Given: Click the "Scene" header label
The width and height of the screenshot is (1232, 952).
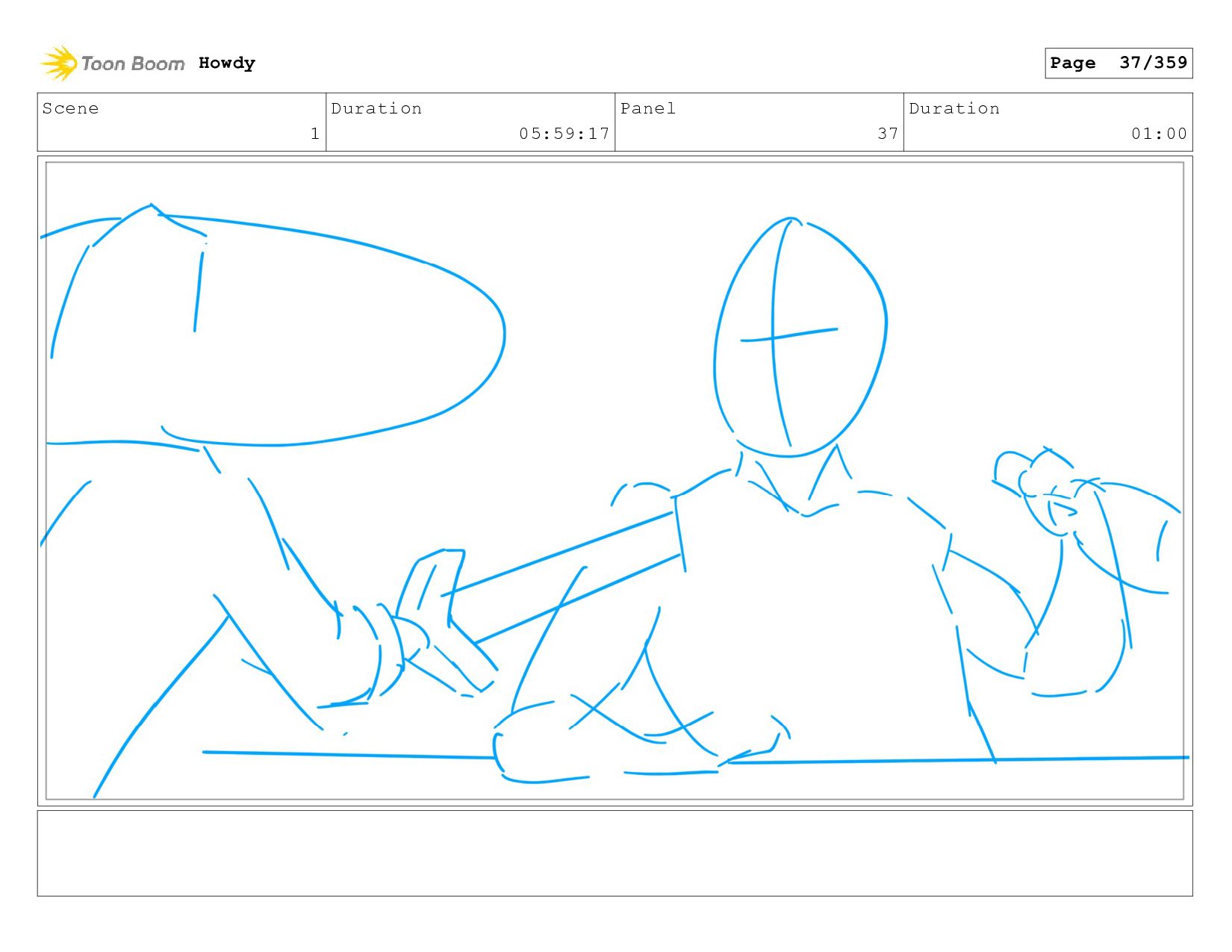Looking at the screenshot, I should [70, 108].
